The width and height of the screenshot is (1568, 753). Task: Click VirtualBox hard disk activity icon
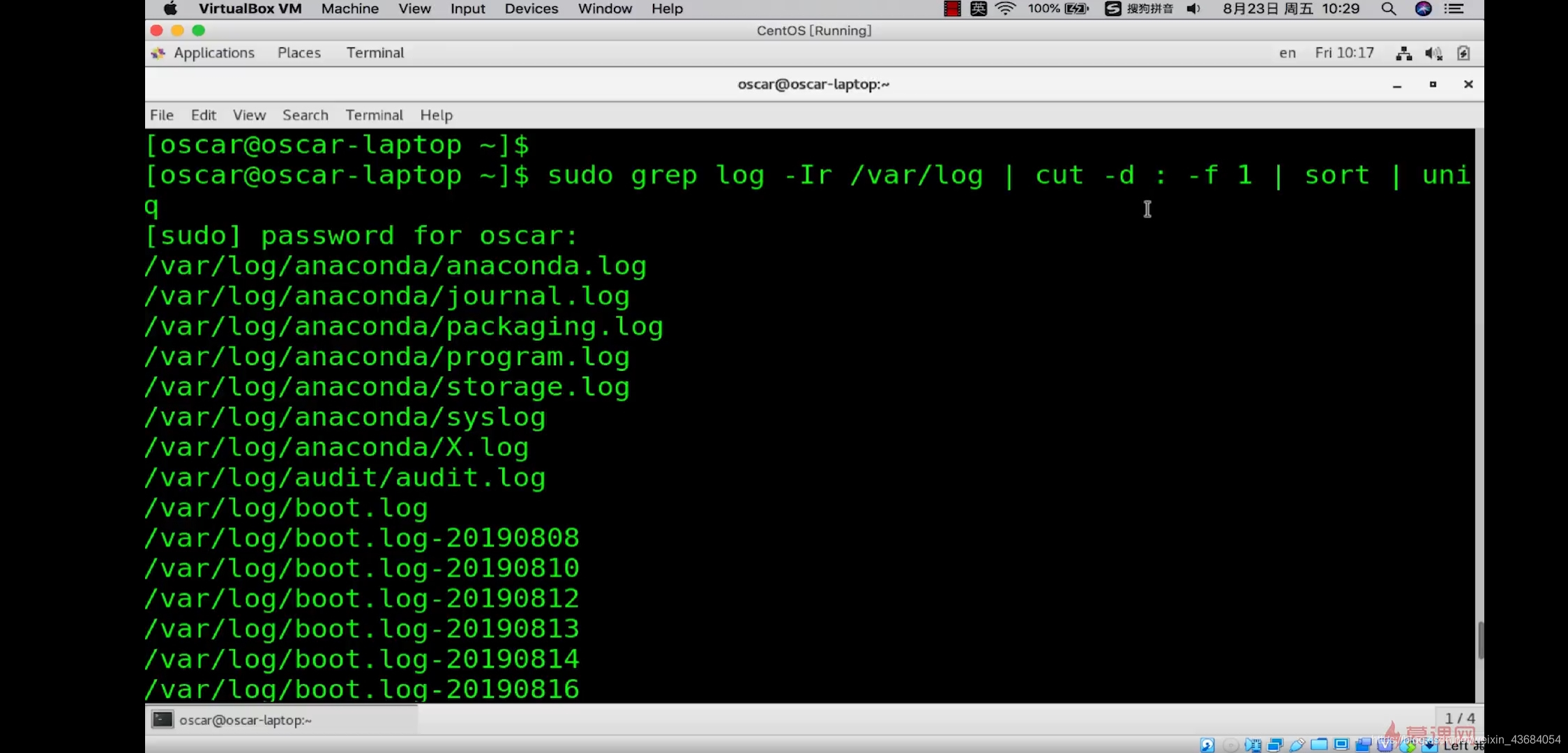(1207, 745)
